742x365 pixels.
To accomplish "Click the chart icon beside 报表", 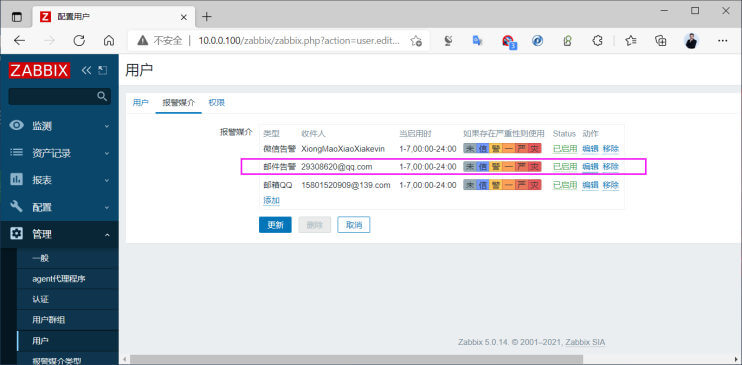I will point(17,179).
